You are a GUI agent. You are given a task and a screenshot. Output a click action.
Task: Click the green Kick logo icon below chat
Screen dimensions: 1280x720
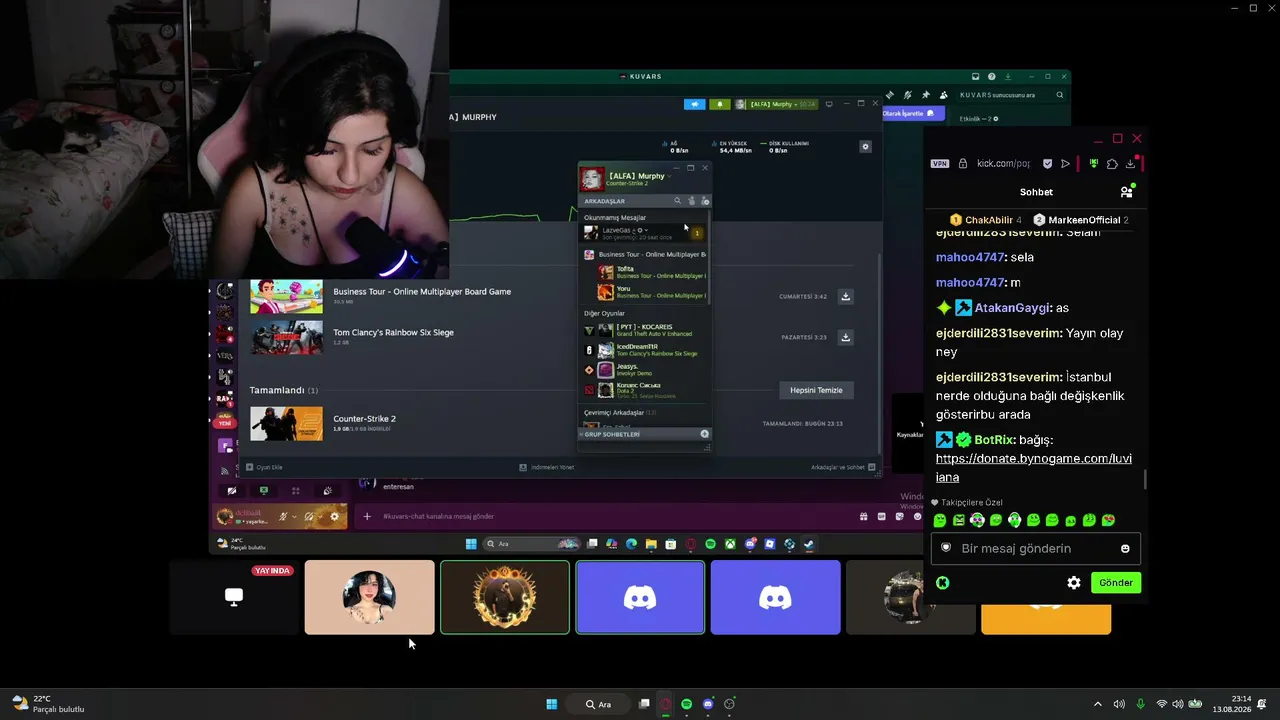pos(942,583)
